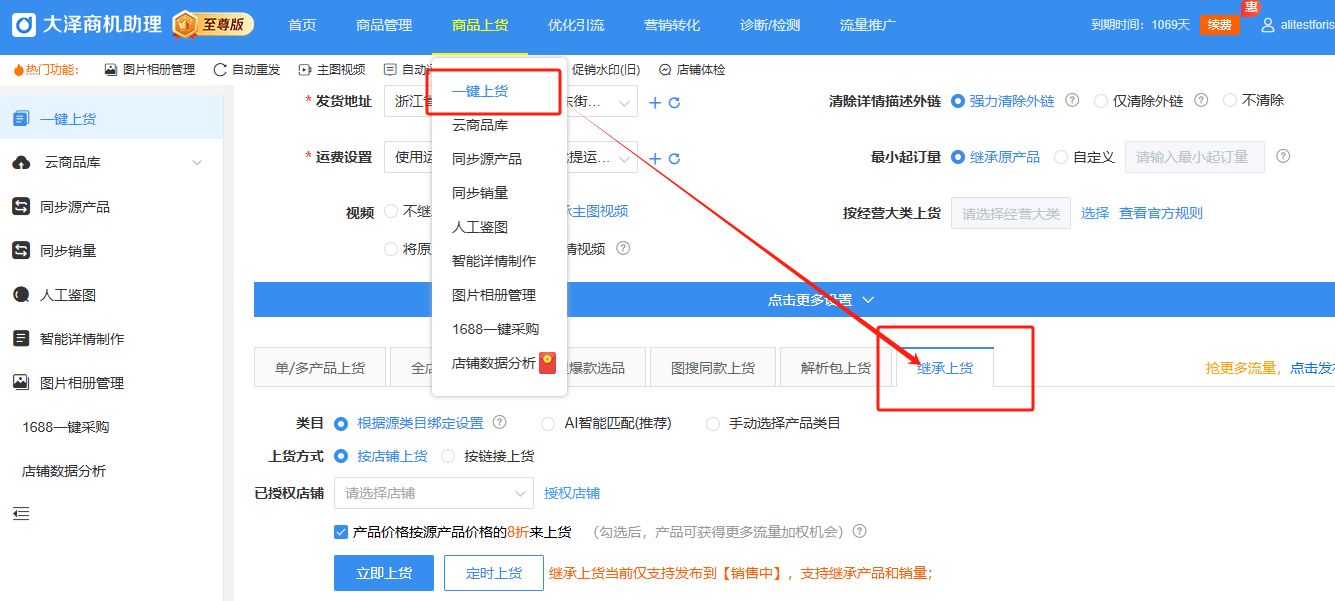Click the sidebar collapse icon at bottom left
1335x601 pixels.
click(x=21, y=514)
